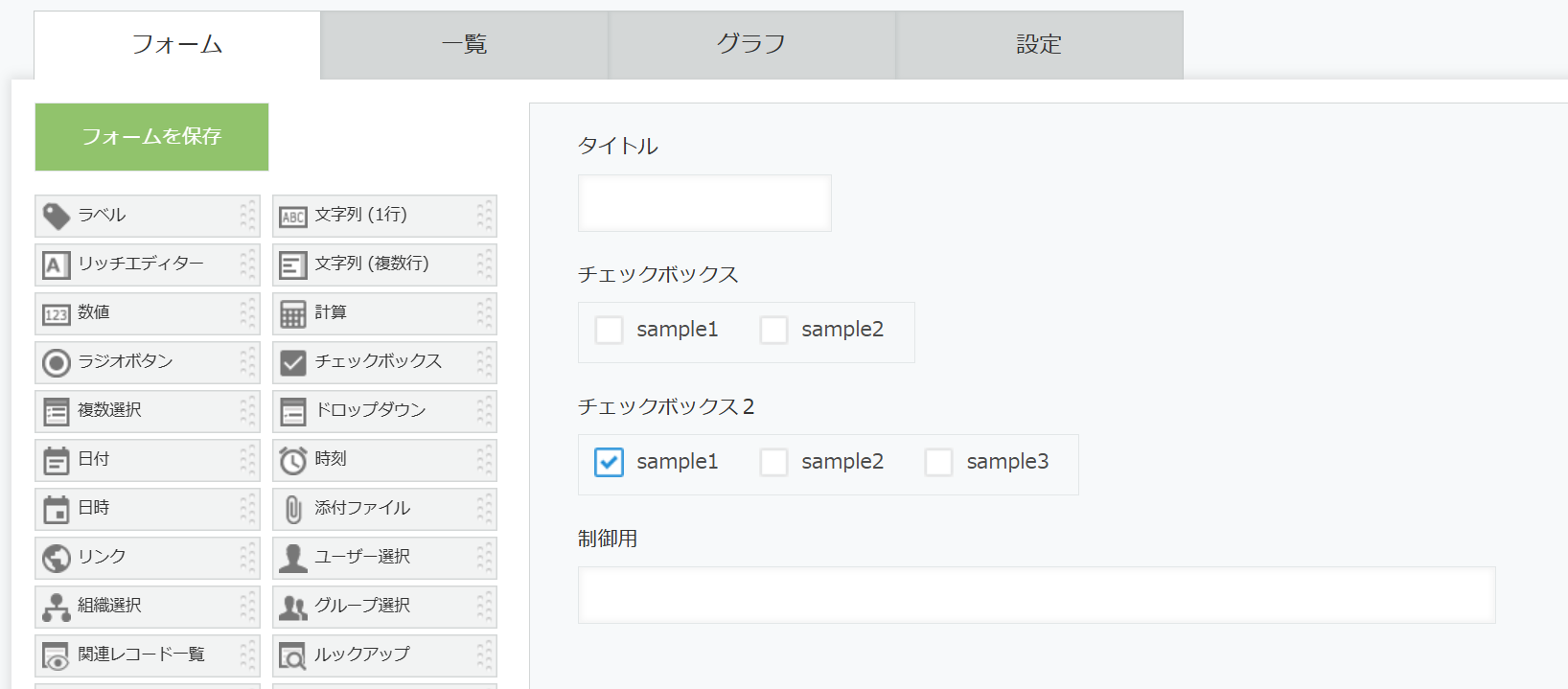
Task: Select the ラジオボタン field icon
Action: coord(57,363)
